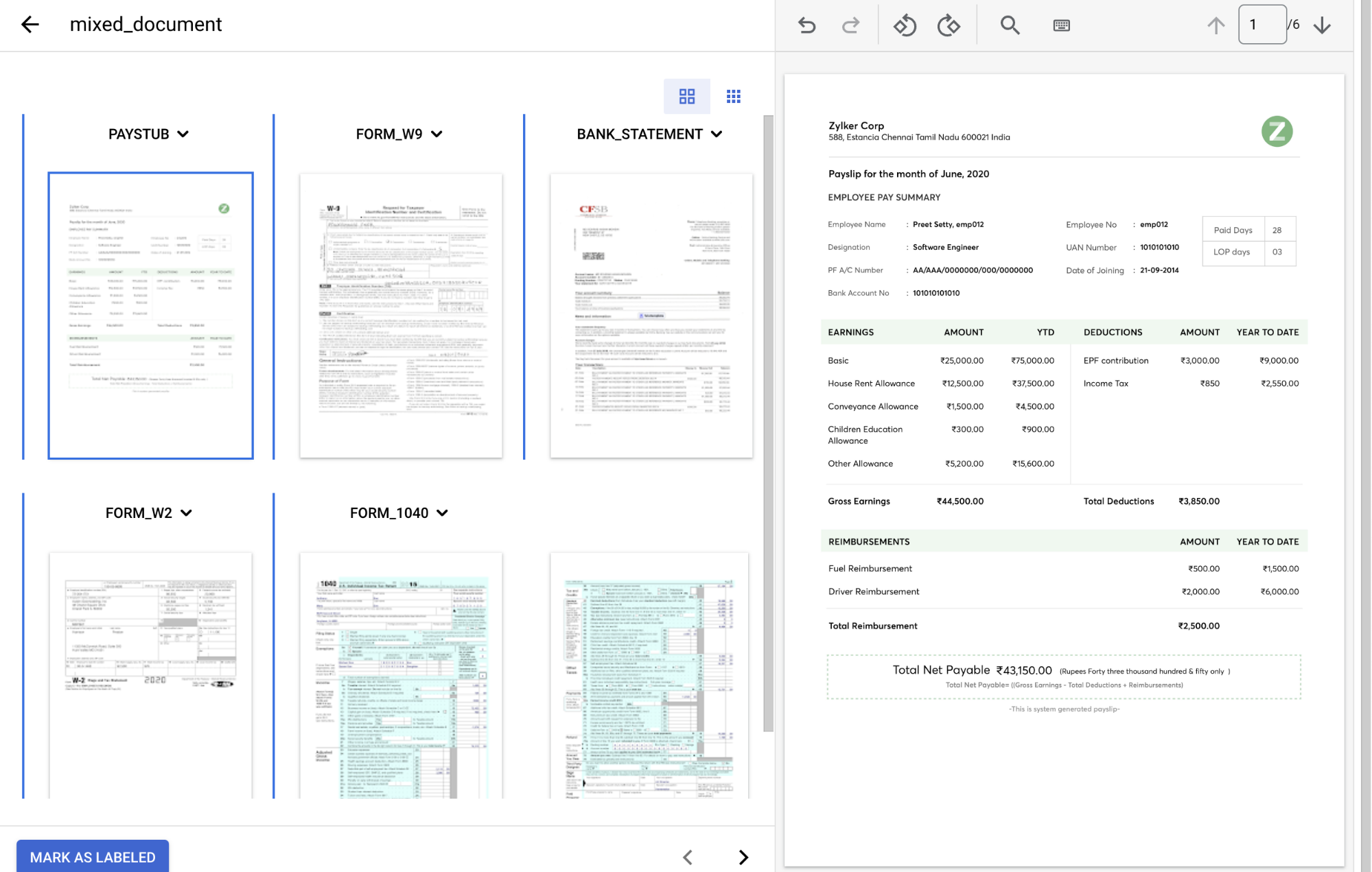Image resolution: width=1372 pixels, height=872 pixels.
Task: Expand the PAYSTUB label dropdown
Action: pos(183,134)
